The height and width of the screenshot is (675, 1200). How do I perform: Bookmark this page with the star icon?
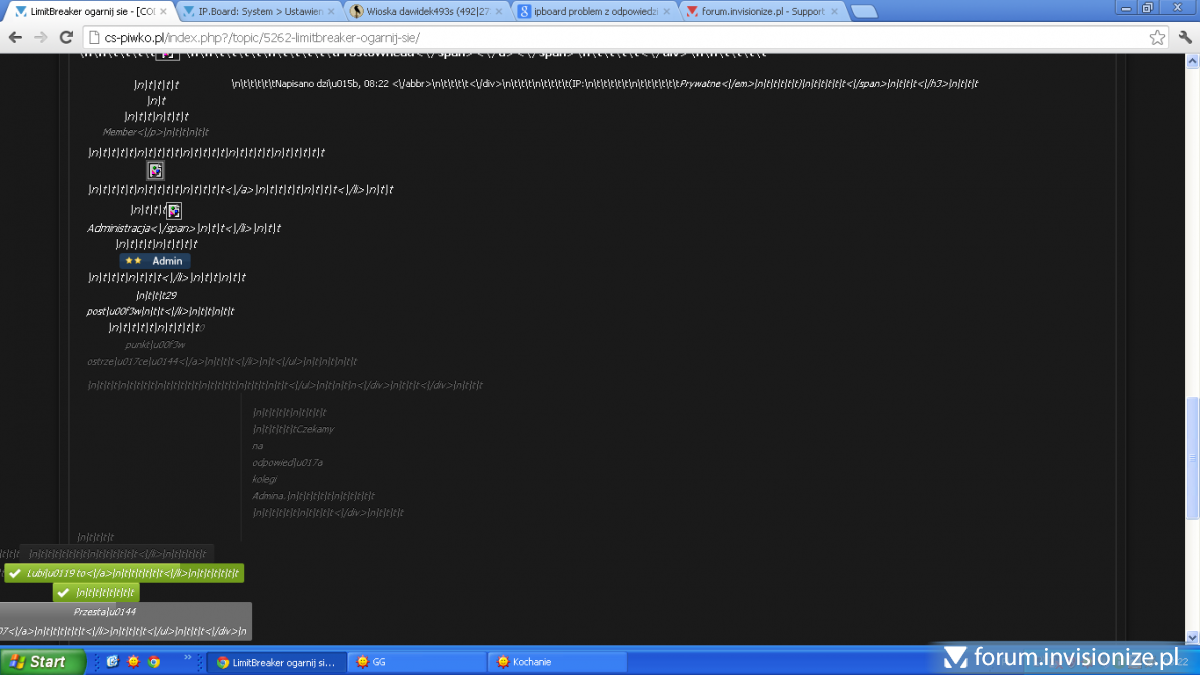click(x=1157, y=37)
